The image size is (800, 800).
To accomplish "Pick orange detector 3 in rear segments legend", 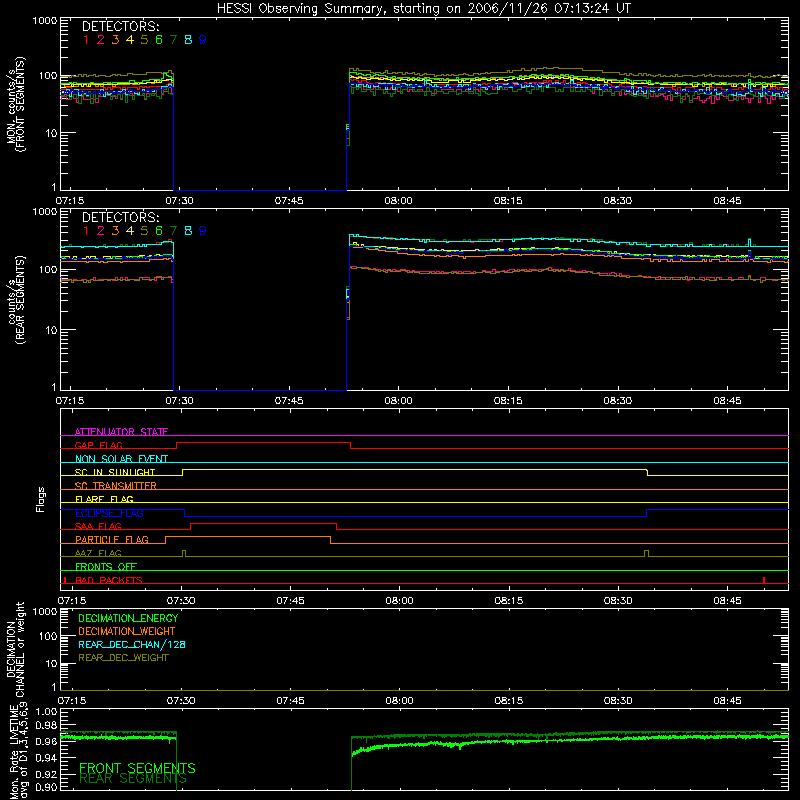I will coord(115,231).
